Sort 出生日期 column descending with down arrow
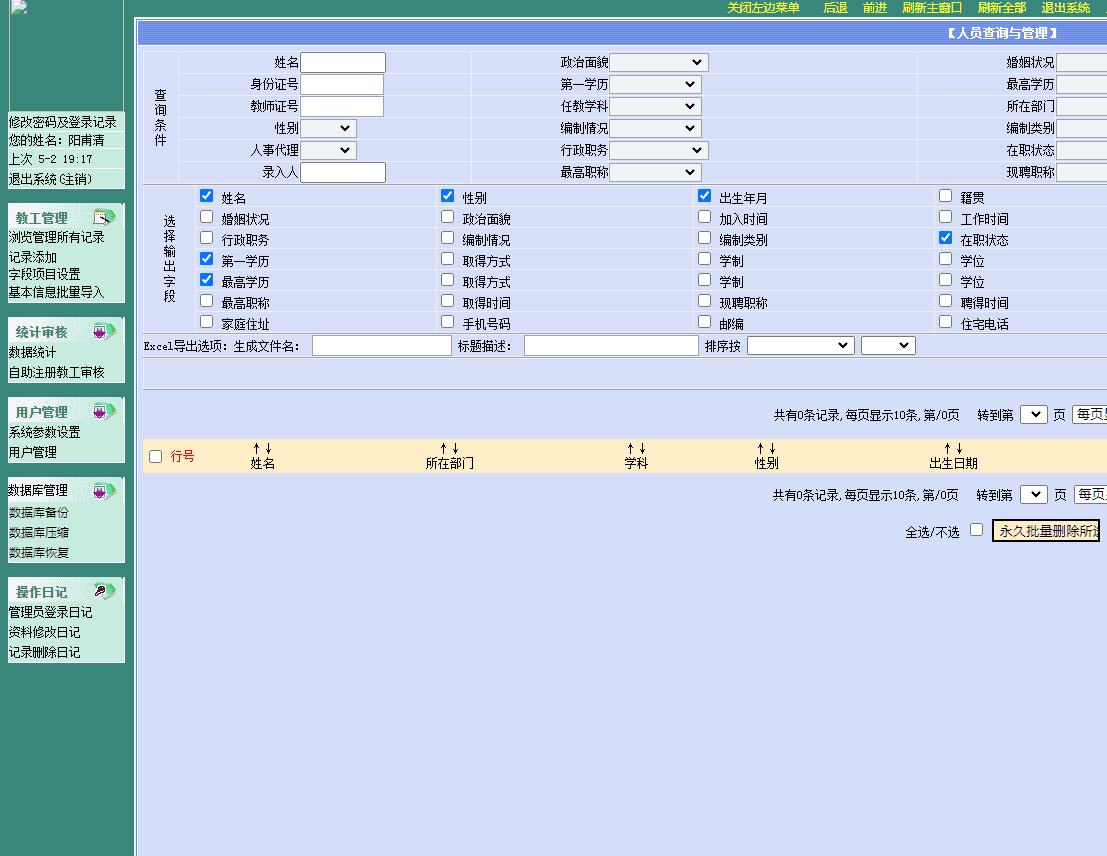Image resolution: width=1107 pixels, height=856 pixels. 959,448
